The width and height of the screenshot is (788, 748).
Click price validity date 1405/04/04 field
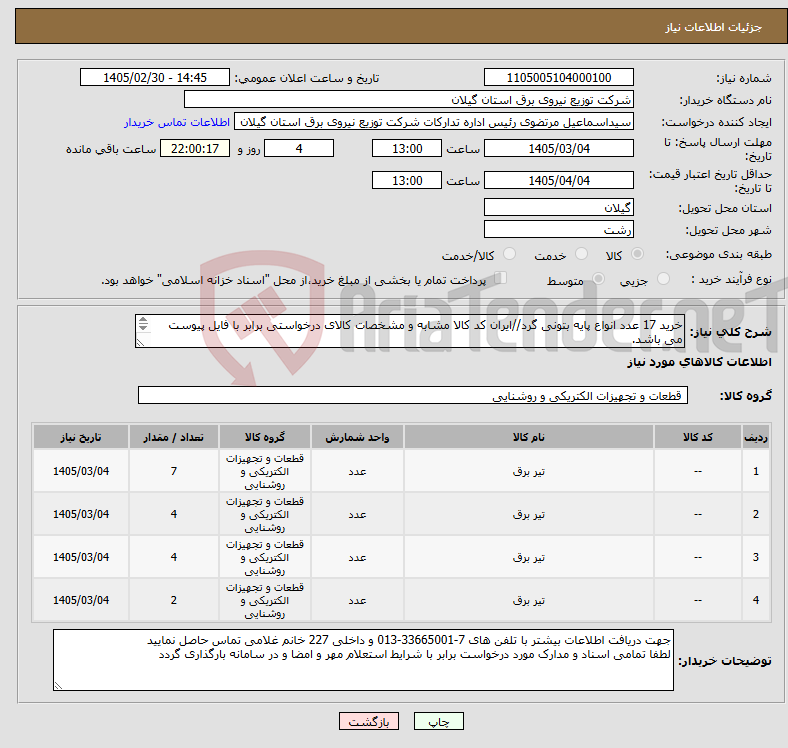tap(558, 180)
